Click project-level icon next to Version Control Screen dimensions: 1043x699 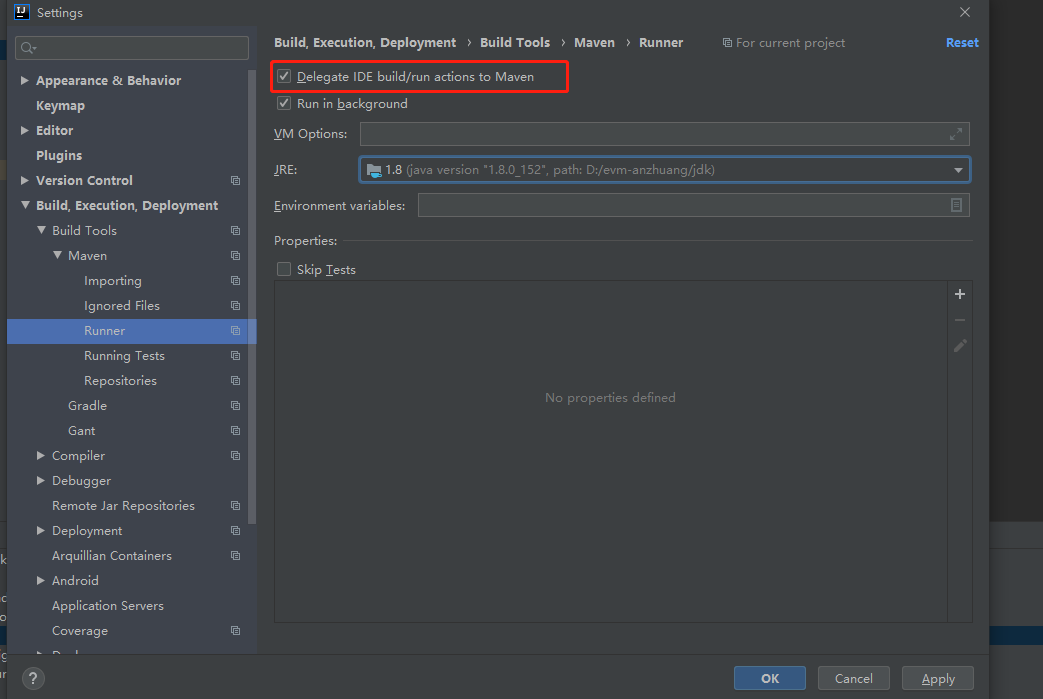pyautogui.click(x=235, y=181)
